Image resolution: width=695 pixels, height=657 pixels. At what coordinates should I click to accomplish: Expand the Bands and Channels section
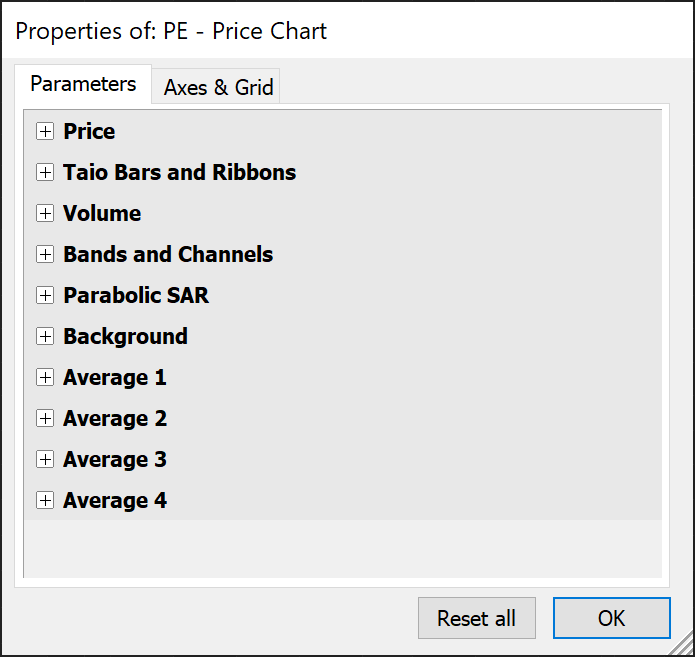(x=45, y=254)
